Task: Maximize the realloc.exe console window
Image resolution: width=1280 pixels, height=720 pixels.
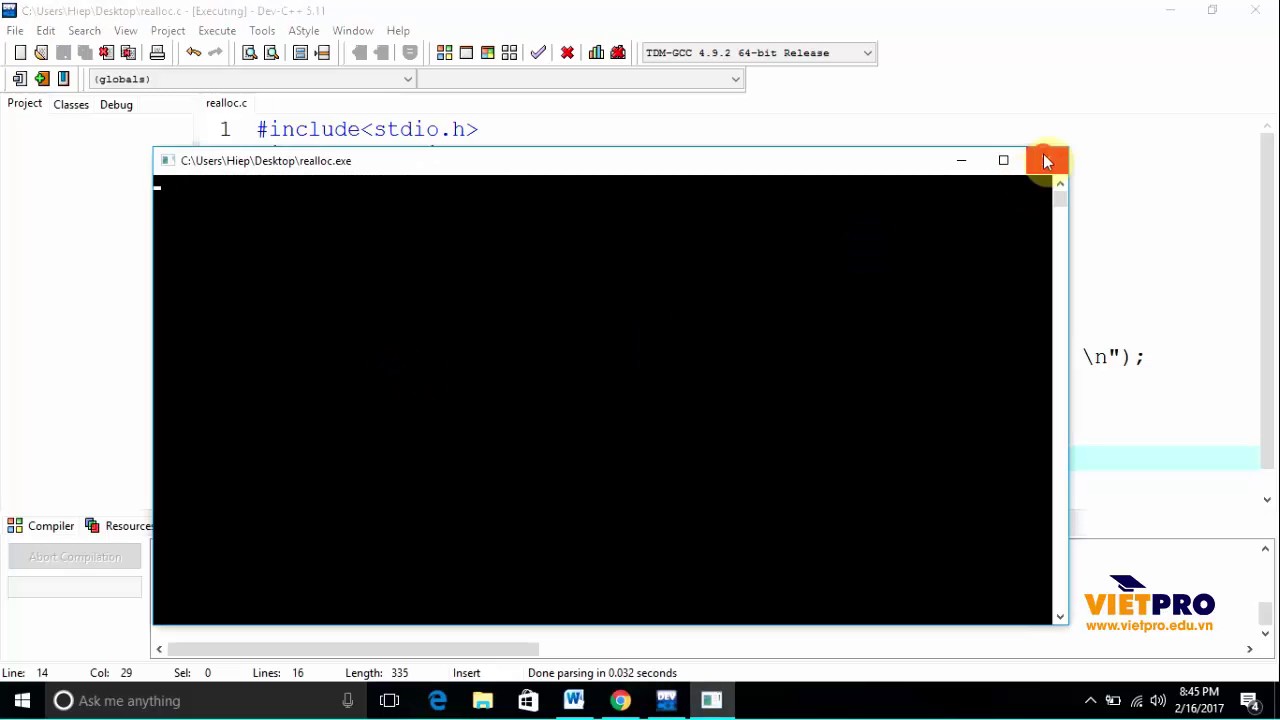Action: 1004,160
